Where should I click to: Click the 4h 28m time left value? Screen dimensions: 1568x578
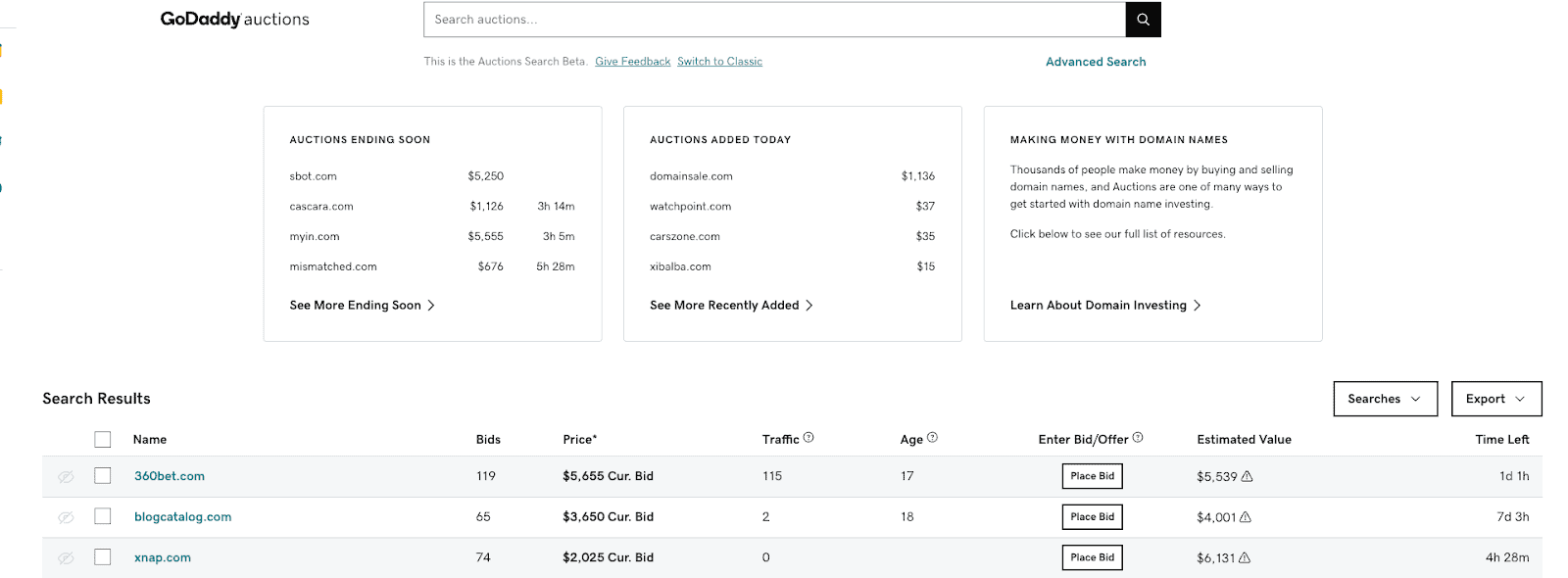pyautogui.click(x=1507, y=557)
